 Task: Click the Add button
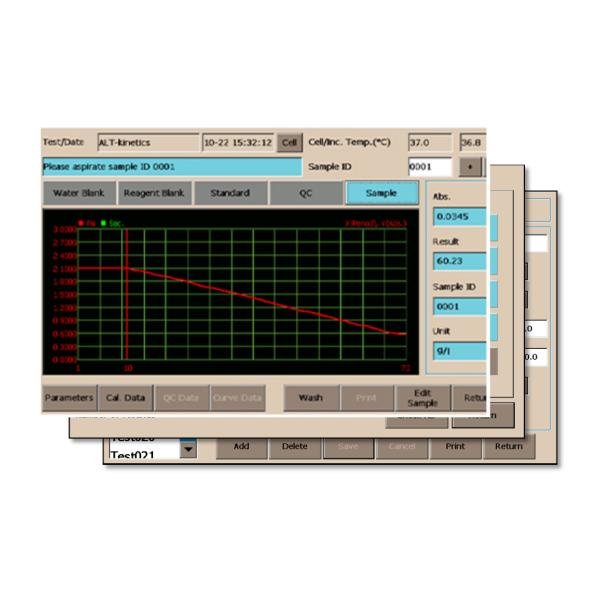[x=241, y=446]
